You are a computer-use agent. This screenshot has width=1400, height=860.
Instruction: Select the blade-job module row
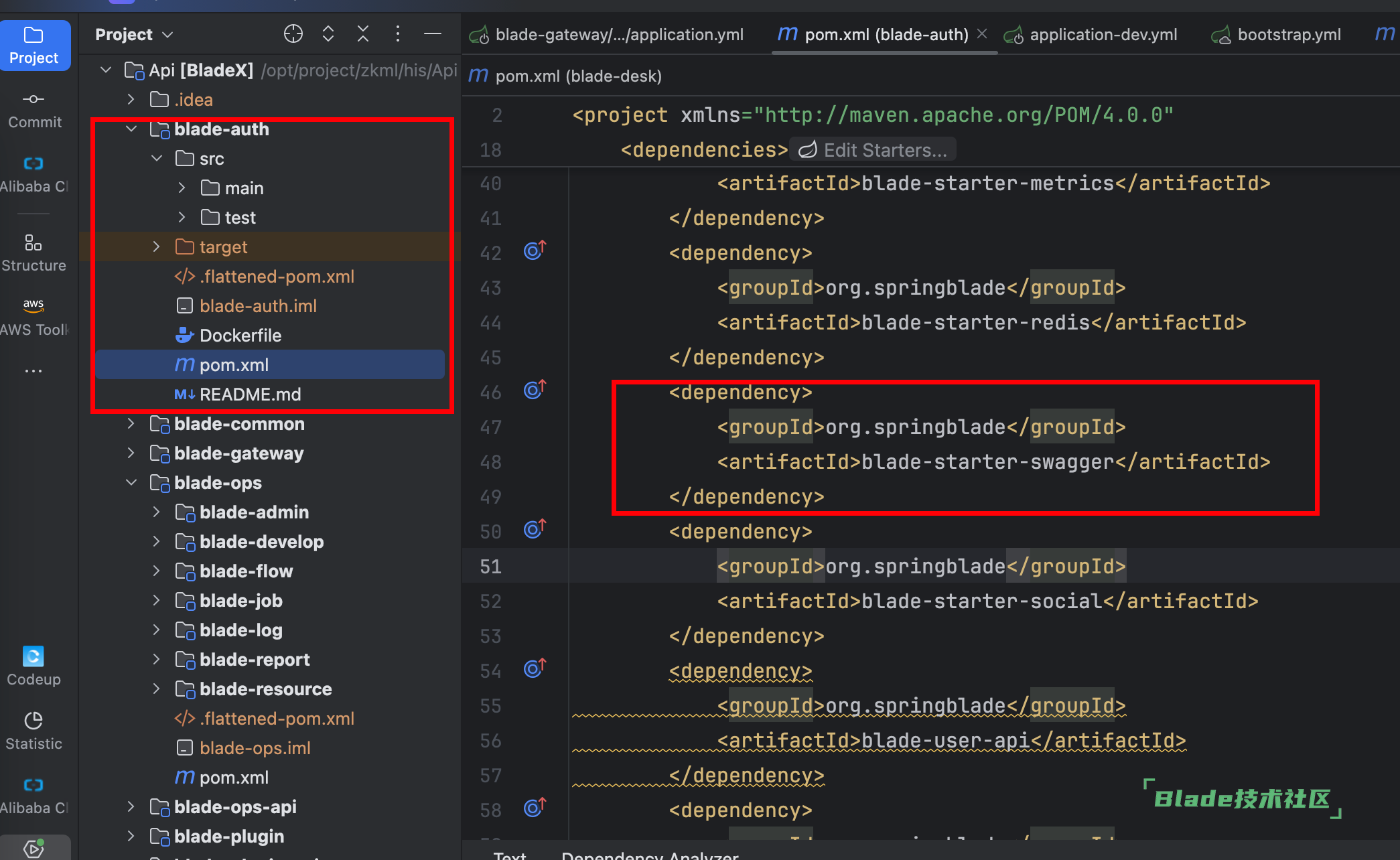coord(269,600)
